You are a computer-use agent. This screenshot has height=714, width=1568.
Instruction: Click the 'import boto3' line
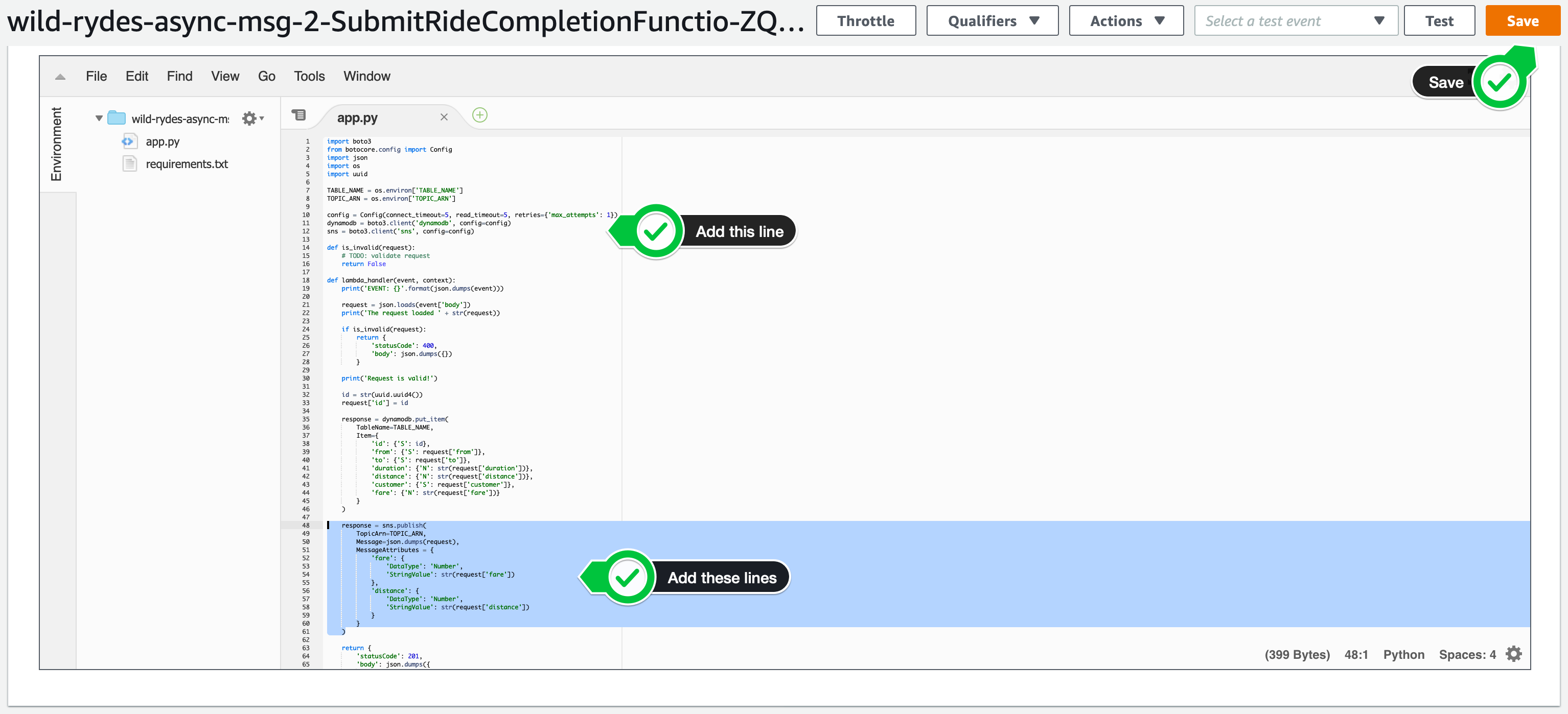point(349,141)
